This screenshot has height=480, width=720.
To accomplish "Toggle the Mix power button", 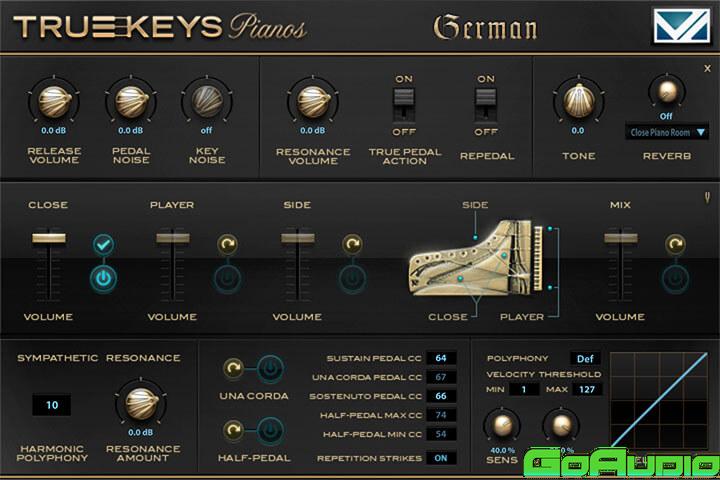I will pos(675,278).
